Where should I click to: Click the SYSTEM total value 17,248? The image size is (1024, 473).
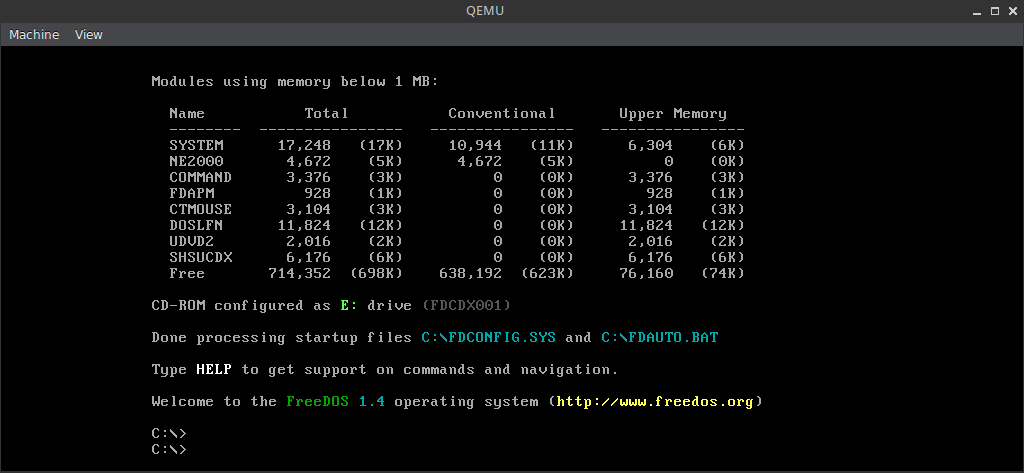(x=304, y=146)
